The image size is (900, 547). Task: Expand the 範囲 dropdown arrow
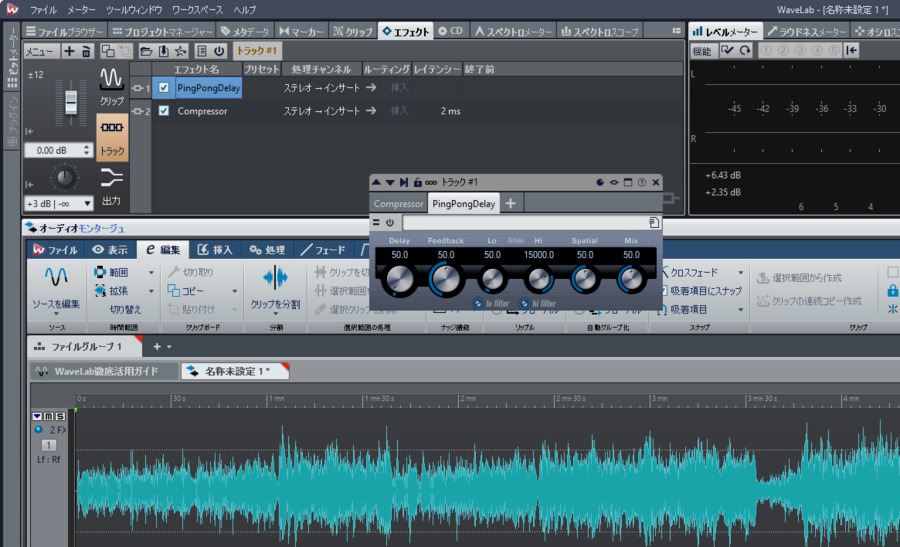pos(151,273)
